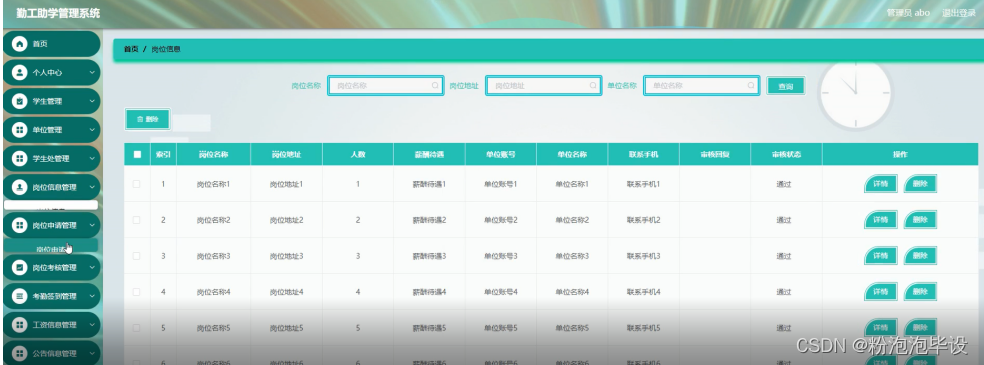
Task: Click the 公告信息管理 grid icon
Action: tap(20, 353)
